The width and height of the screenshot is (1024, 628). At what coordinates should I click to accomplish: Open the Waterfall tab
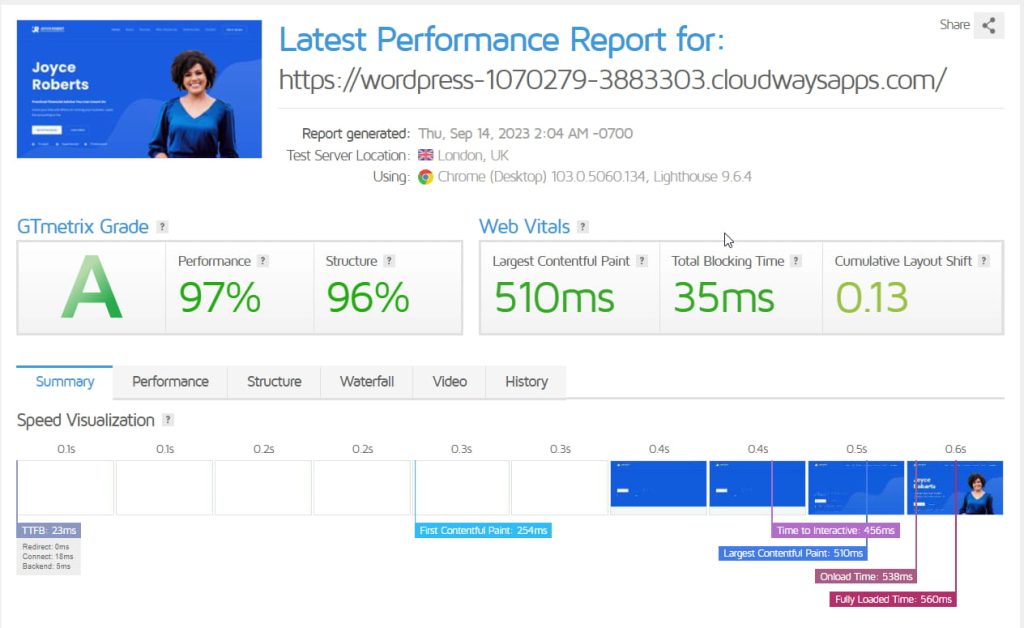point(366,382)
